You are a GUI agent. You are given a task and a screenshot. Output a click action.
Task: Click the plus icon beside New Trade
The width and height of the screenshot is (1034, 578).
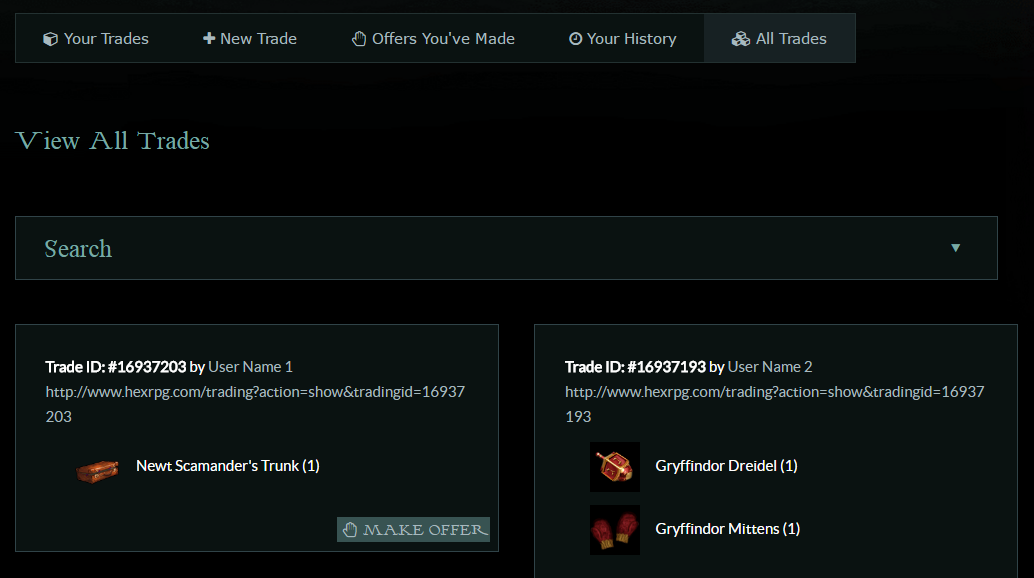[x=208, y=38]
